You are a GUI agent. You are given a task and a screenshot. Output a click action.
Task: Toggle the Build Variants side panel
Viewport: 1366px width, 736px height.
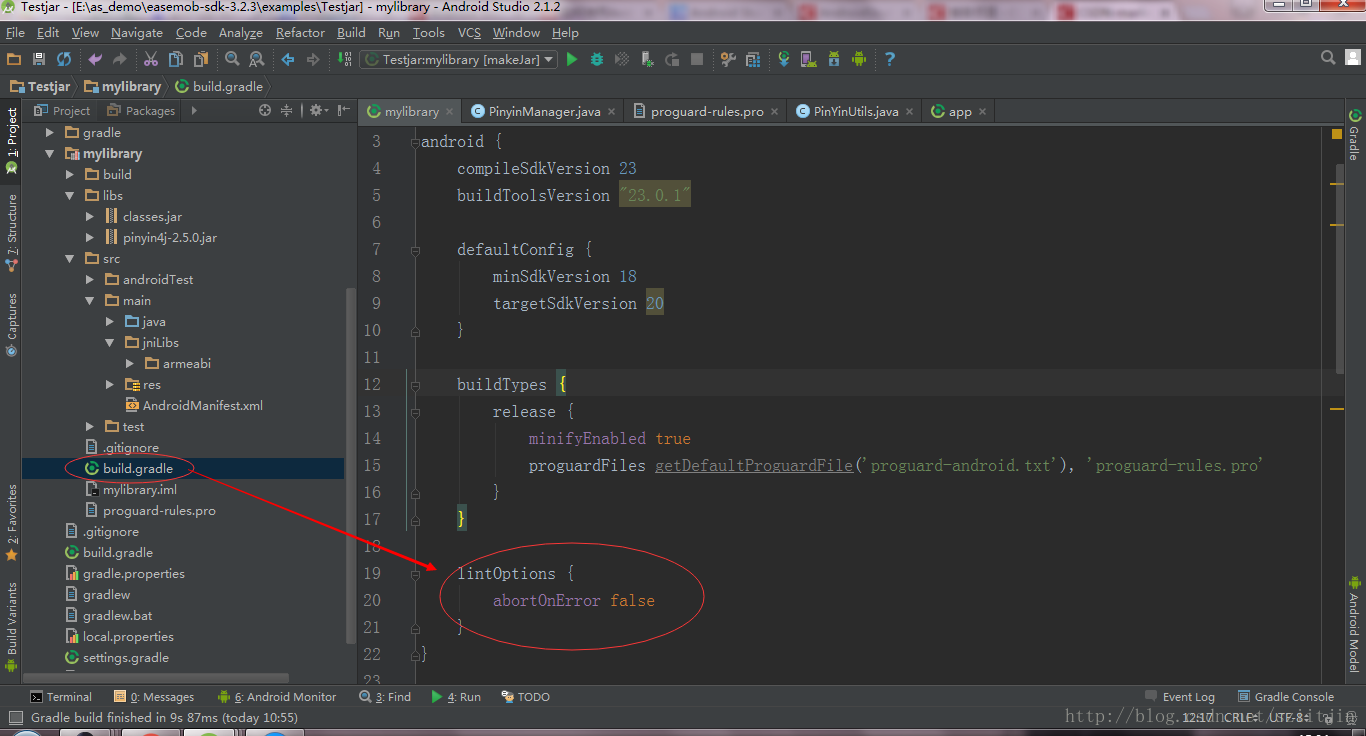coord(11,626)
